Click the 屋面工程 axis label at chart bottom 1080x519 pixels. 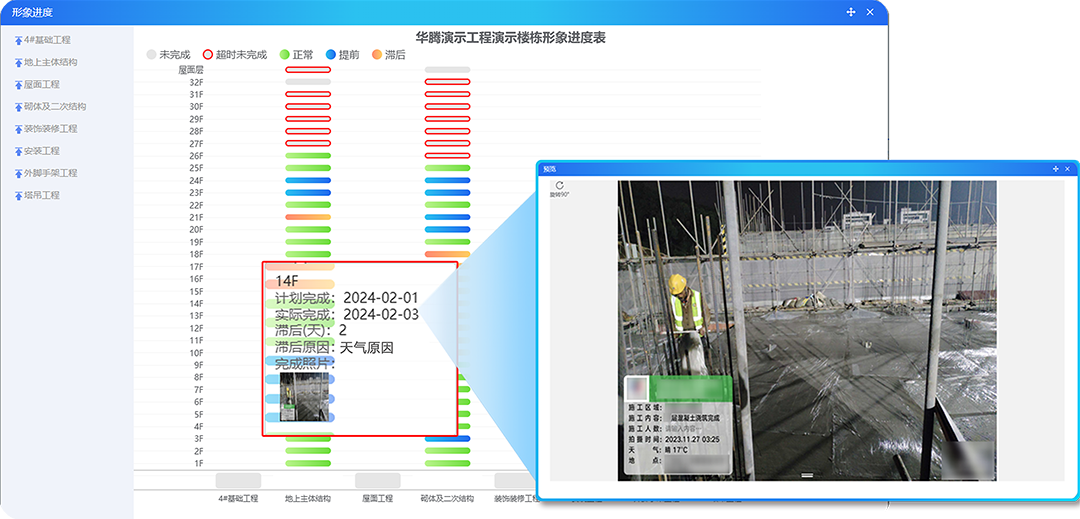click(377, 498)
